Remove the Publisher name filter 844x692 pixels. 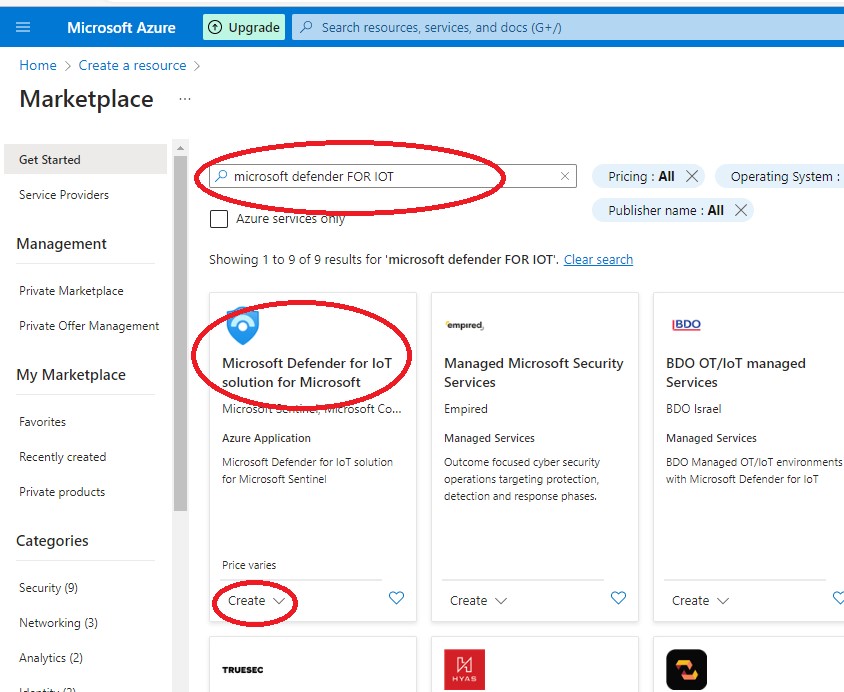pyautogui.click(x=741, y=210)
